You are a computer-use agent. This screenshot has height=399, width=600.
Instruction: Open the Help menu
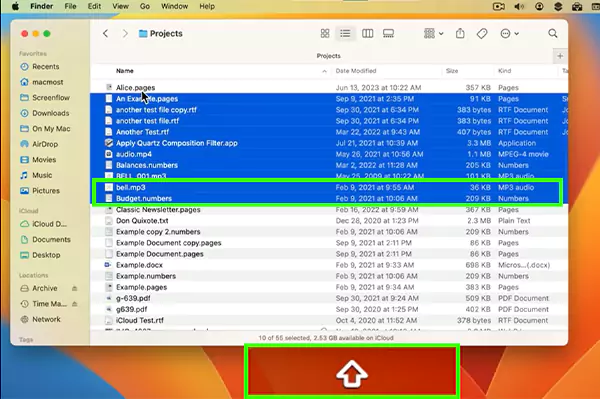tap(207, 7)
